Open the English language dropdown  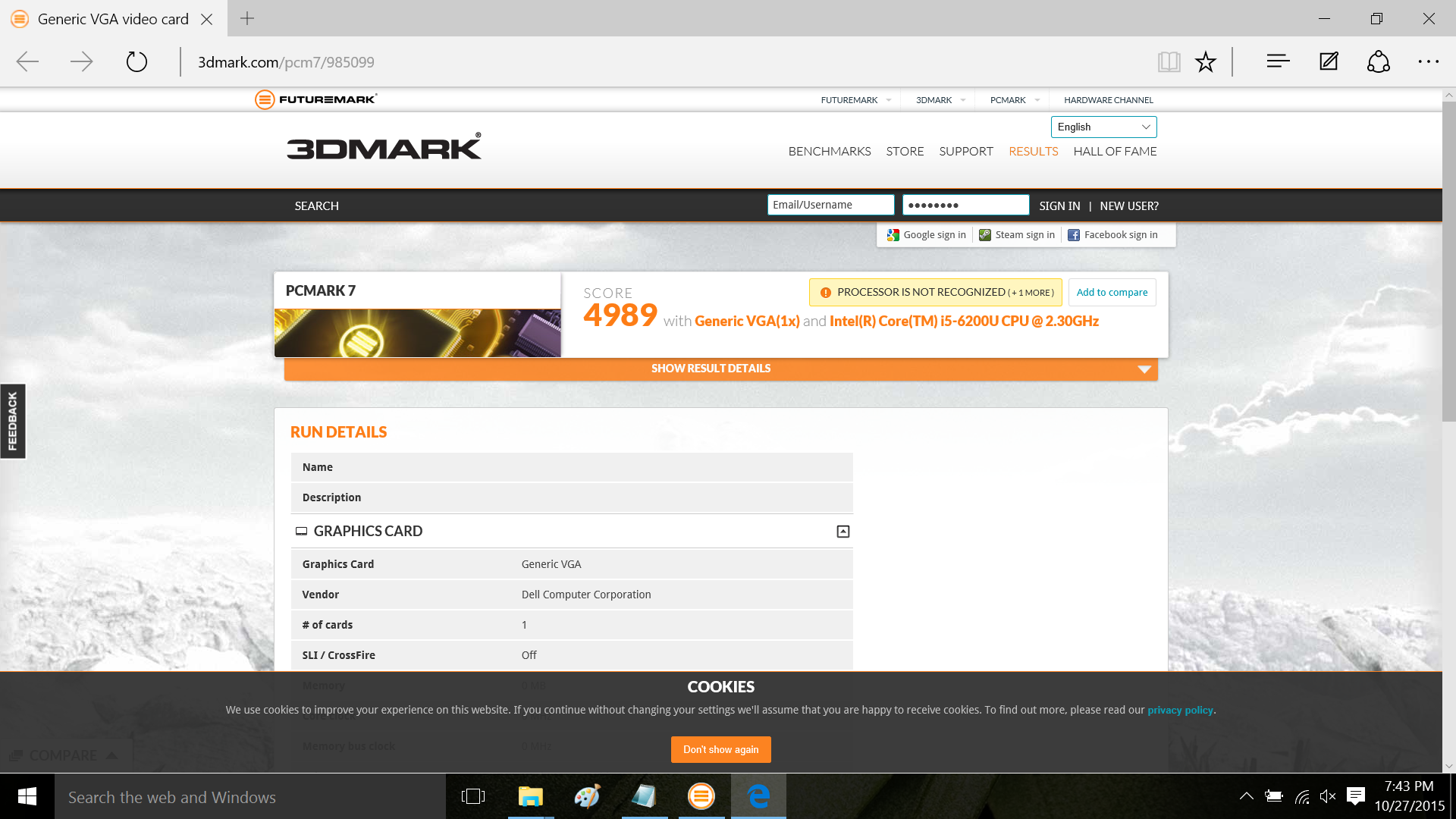(1103, 127)
